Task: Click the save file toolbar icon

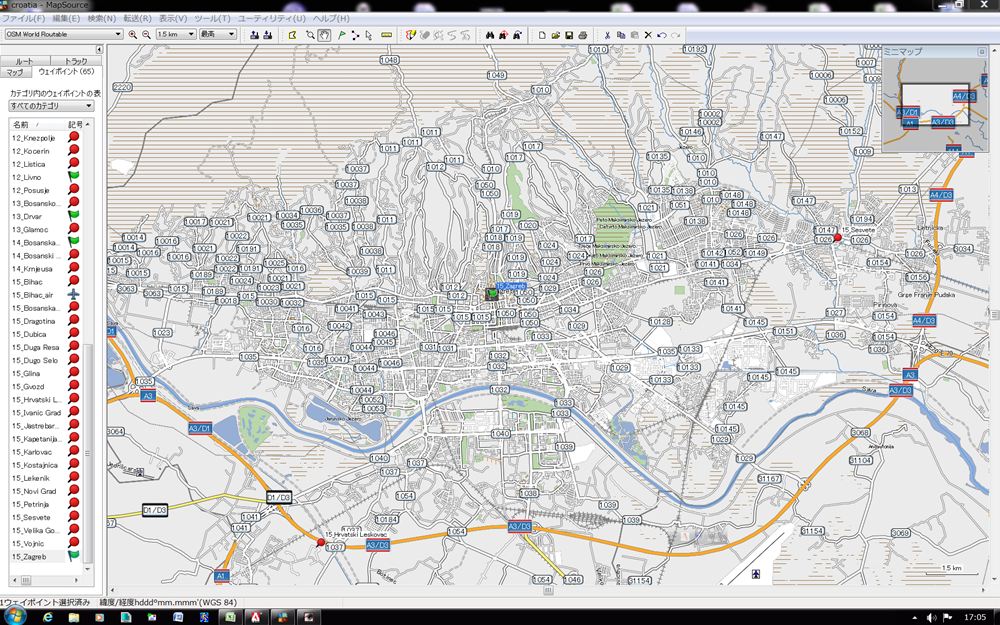Action: pos(569,35)
